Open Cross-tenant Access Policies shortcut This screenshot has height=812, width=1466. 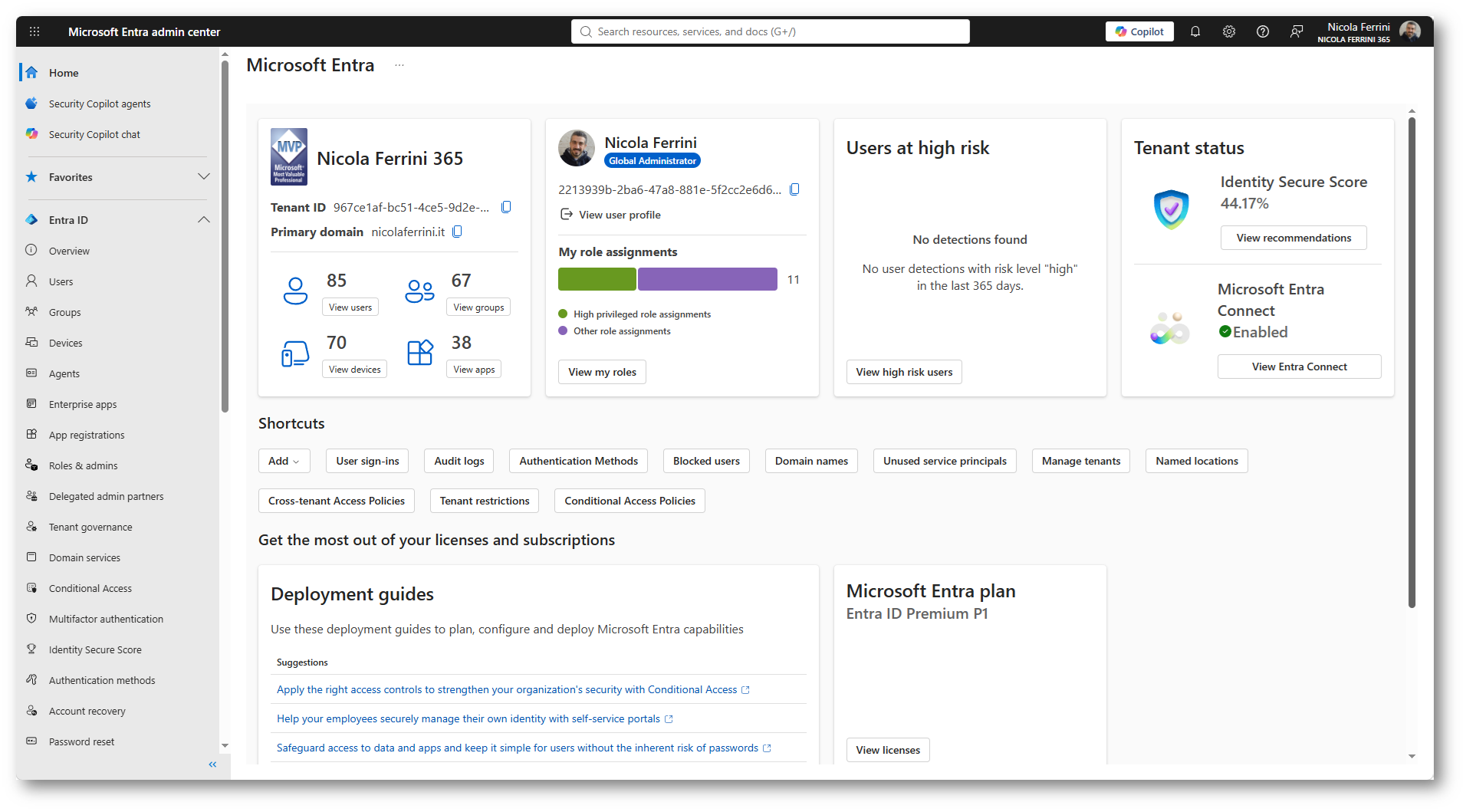(337, 501)
